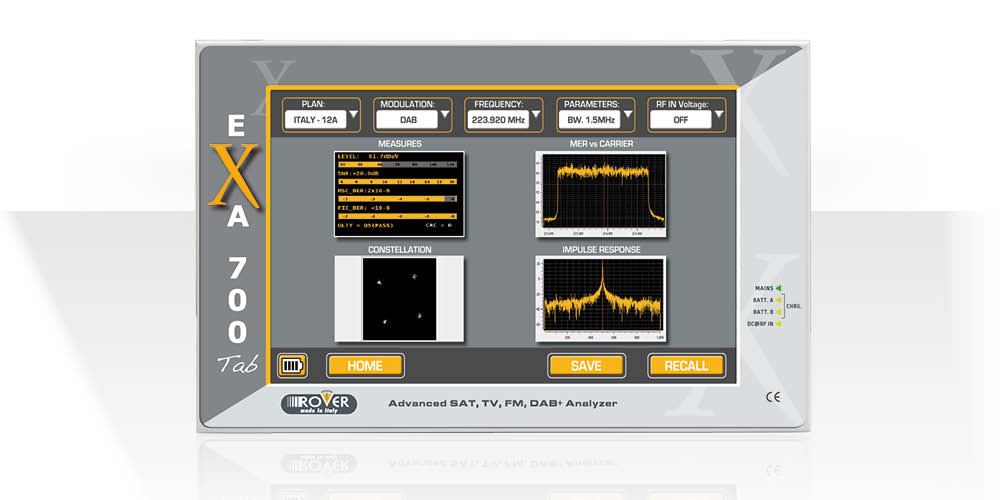Image resolution: width=1000 pixels, height=500 pixels.
Task: Click the FIC_BER bar in MEASURES
Action: point(397,216)
